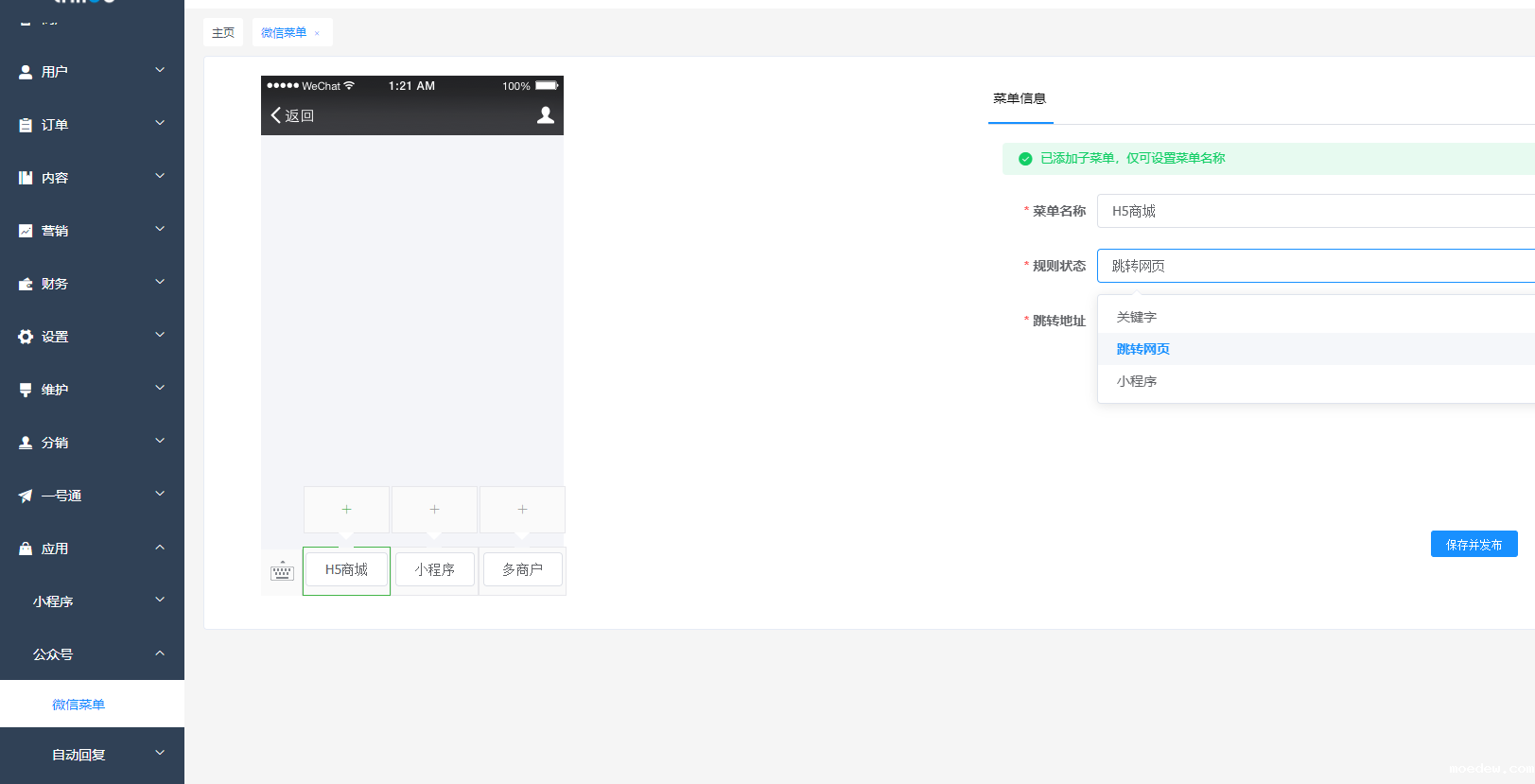Select the H5商城 menu button in preview

pyautogui.click(x=346, y=570)
